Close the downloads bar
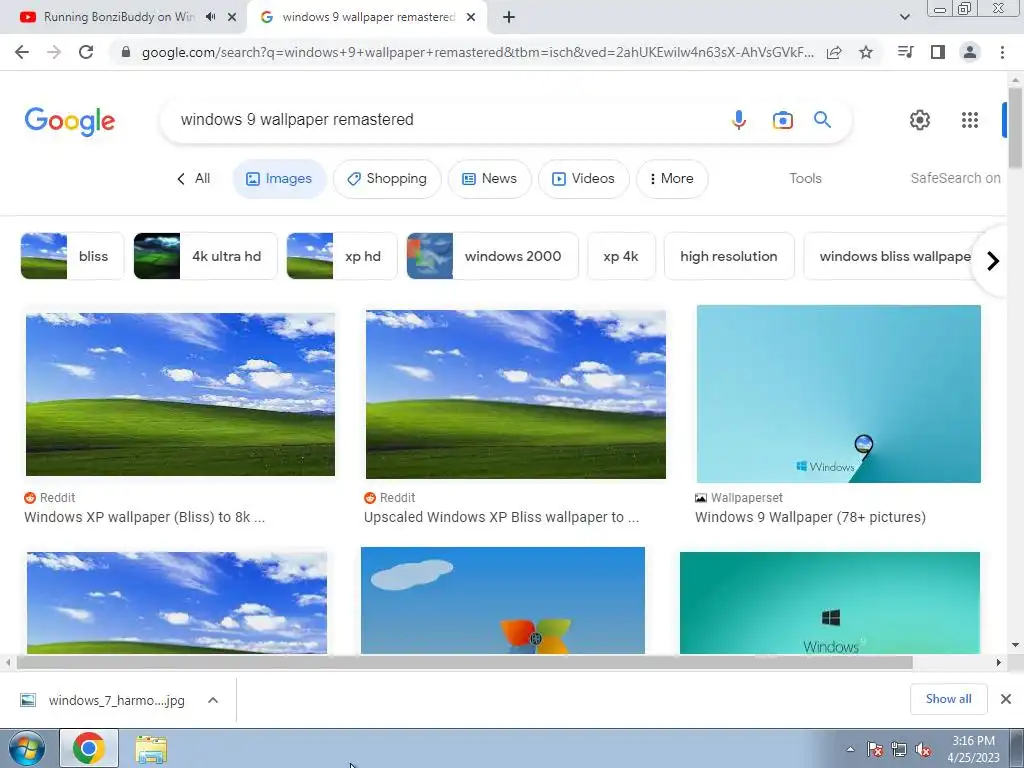Image resolution: width=1024 pixels, height=768 pixels. tap(1006, 699)
